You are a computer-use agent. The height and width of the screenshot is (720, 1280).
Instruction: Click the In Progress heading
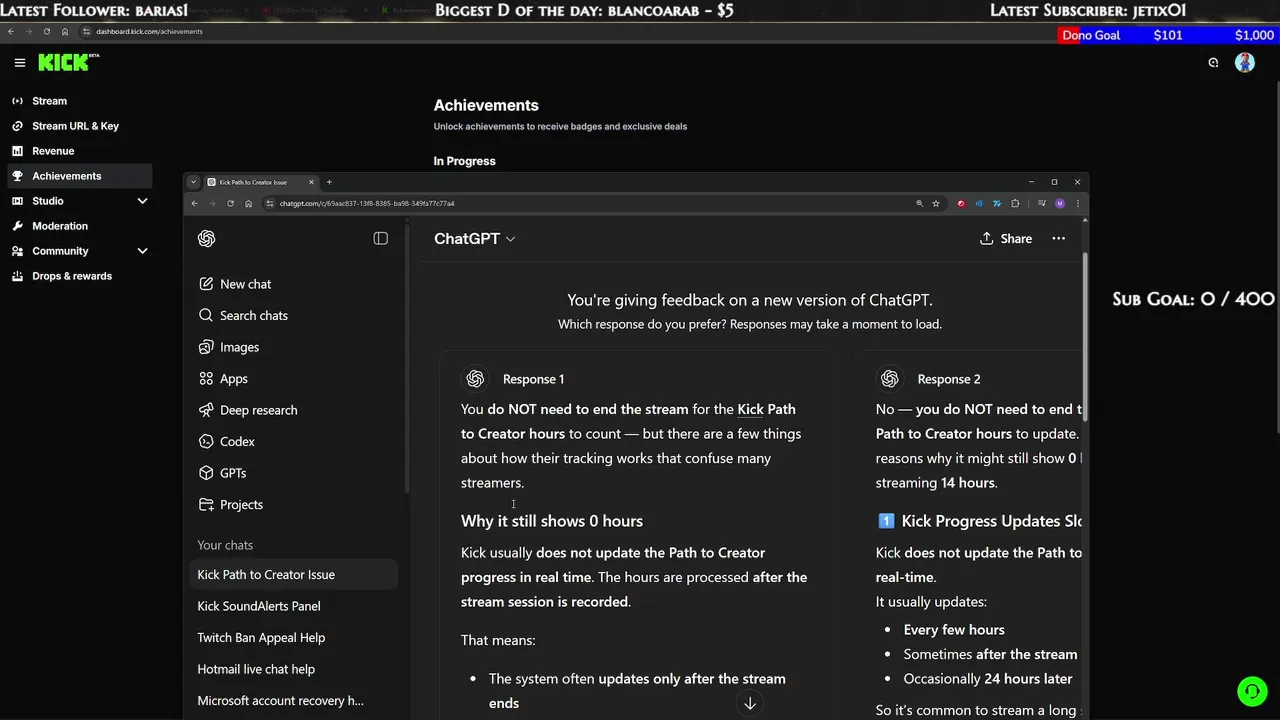pos(464,161)
